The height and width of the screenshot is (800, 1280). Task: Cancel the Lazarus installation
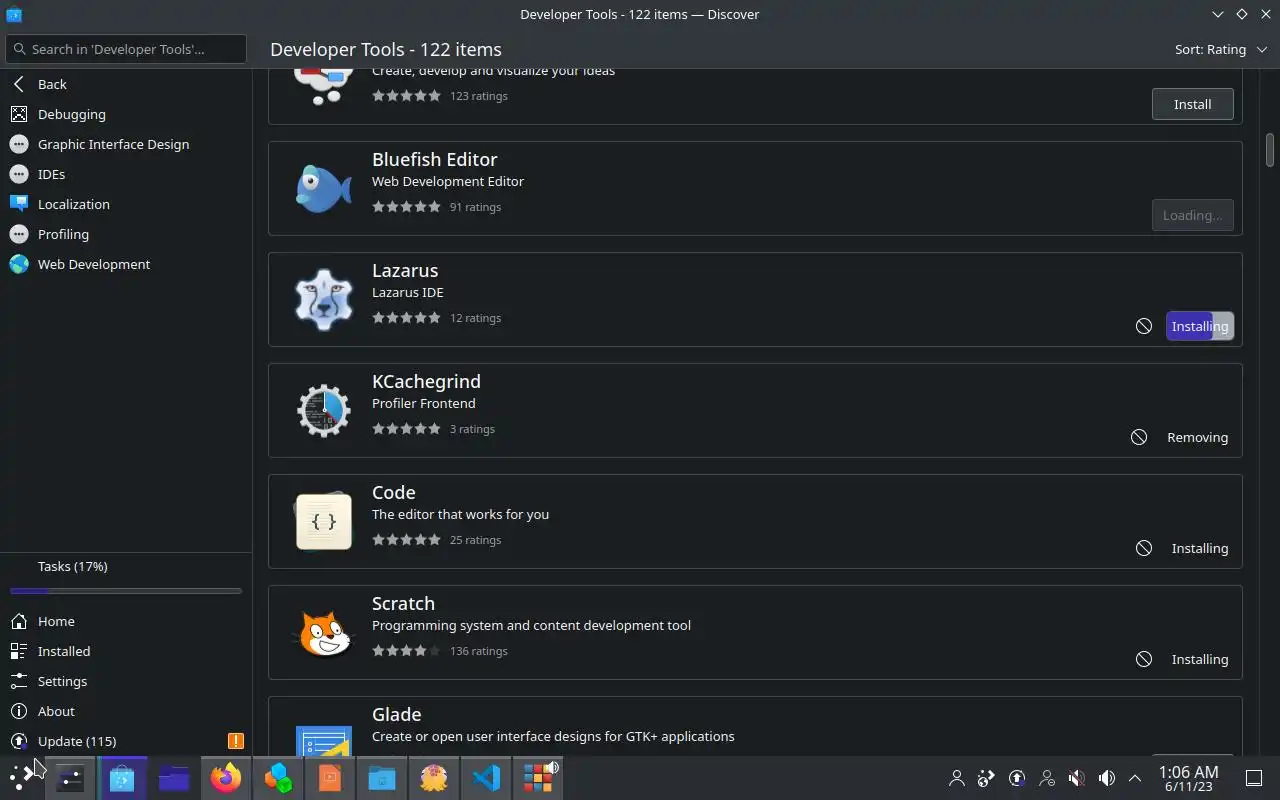[x=1144, y=326]
